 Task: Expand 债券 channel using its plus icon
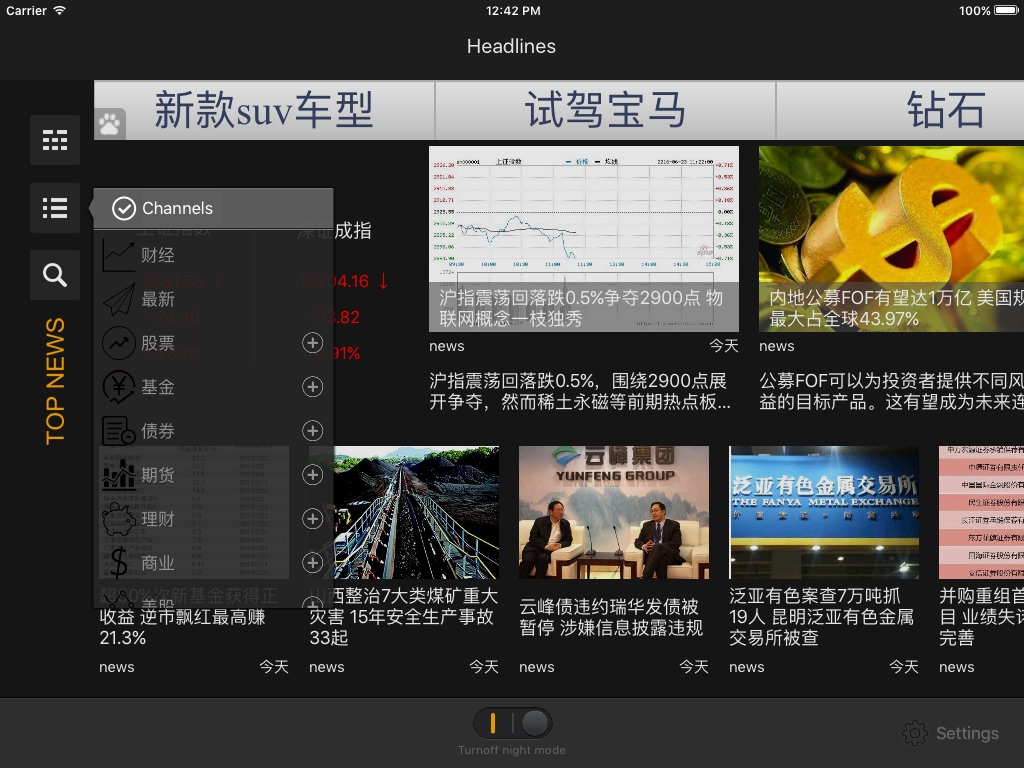pyautogui.click(x=312, y=431)
